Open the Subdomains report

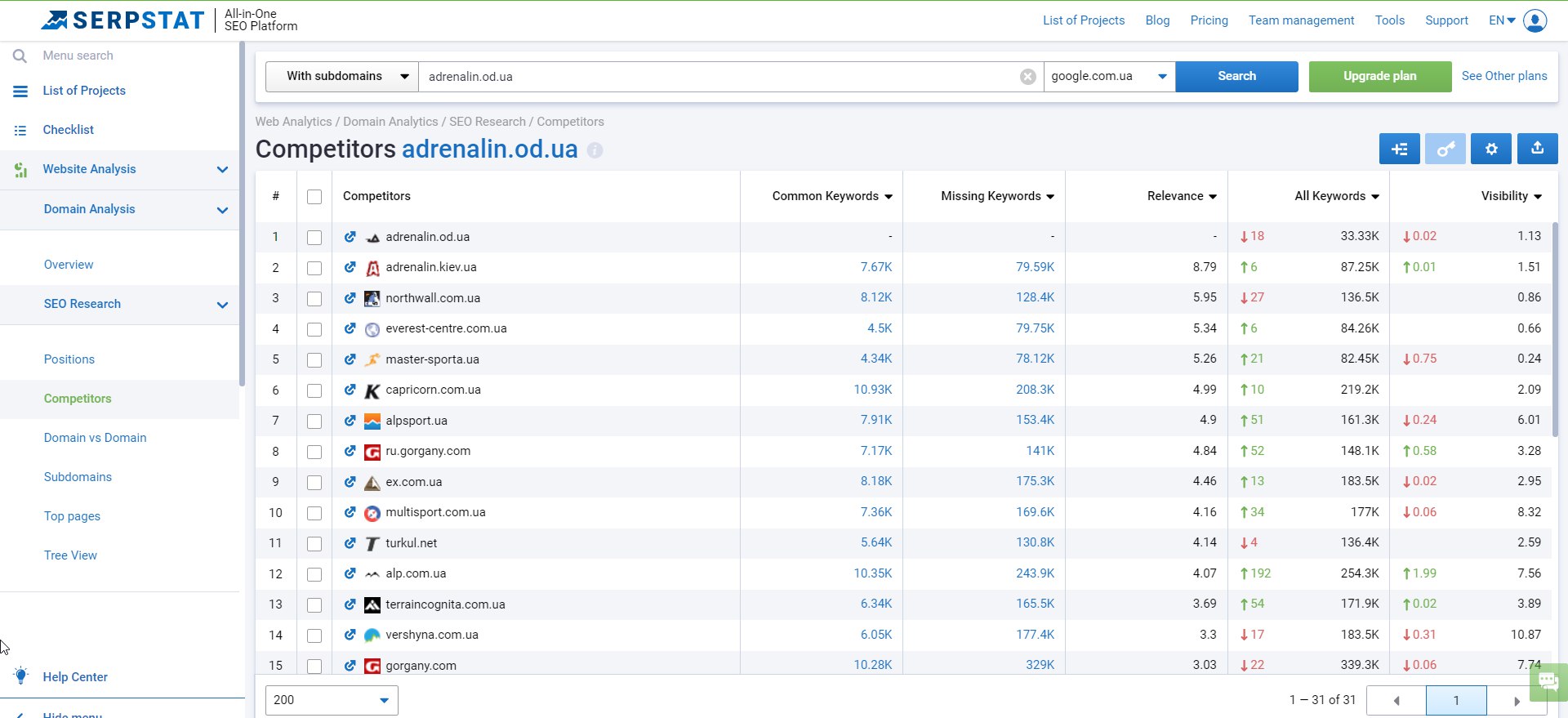click(78, 477)
